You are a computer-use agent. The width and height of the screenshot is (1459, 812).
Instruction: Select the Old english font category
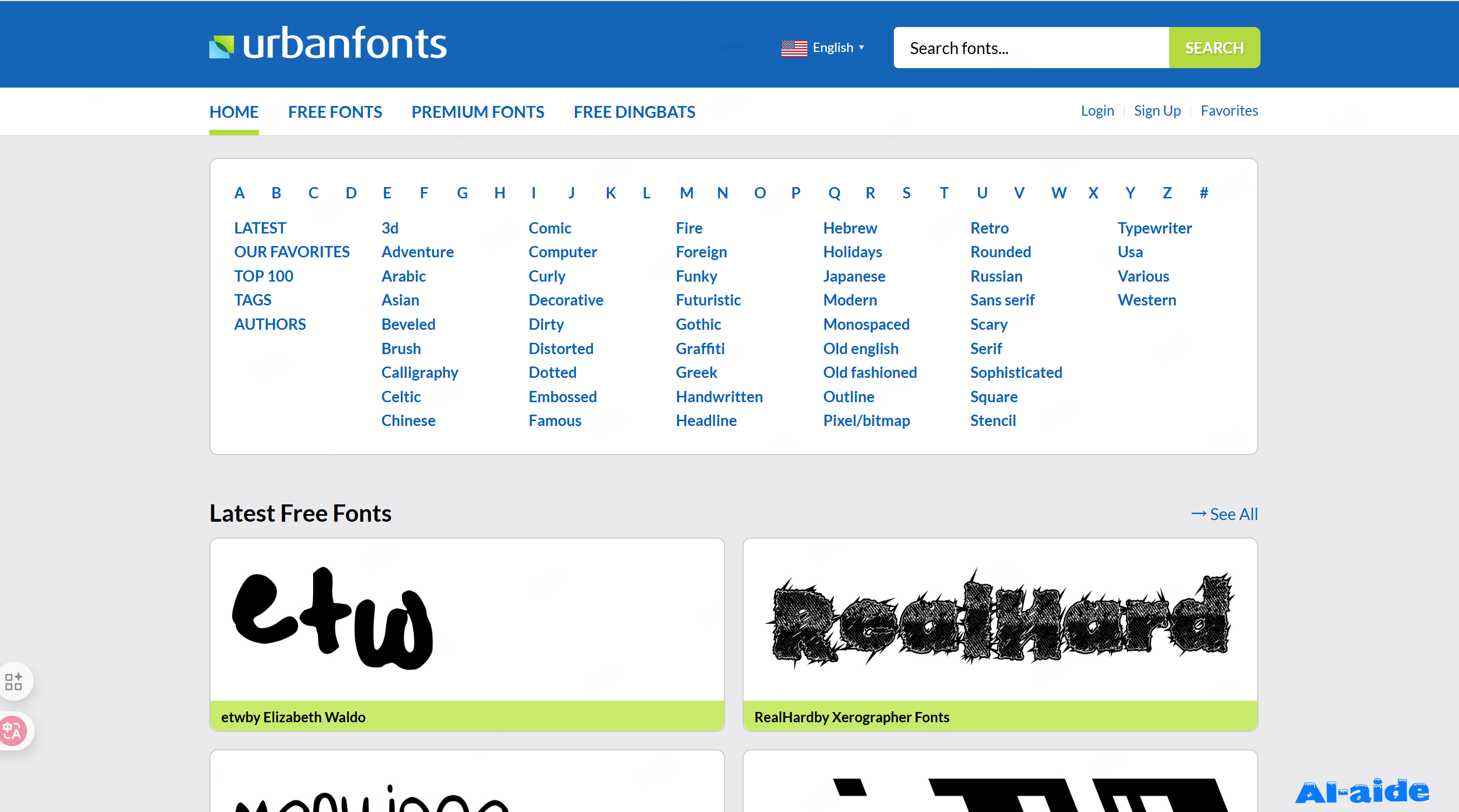(x=861, y=349)
